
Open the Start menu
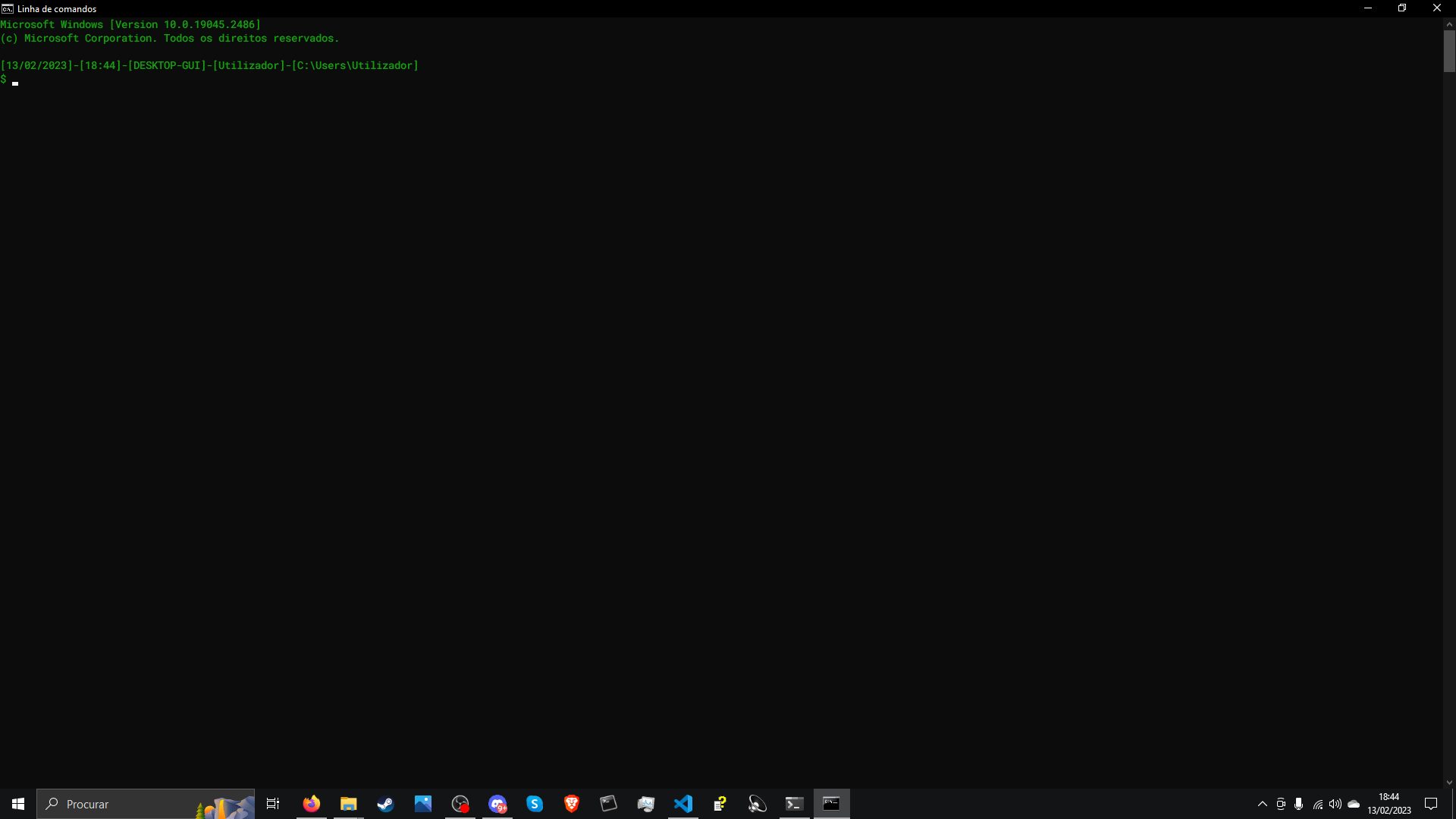[x=17, y=804]
